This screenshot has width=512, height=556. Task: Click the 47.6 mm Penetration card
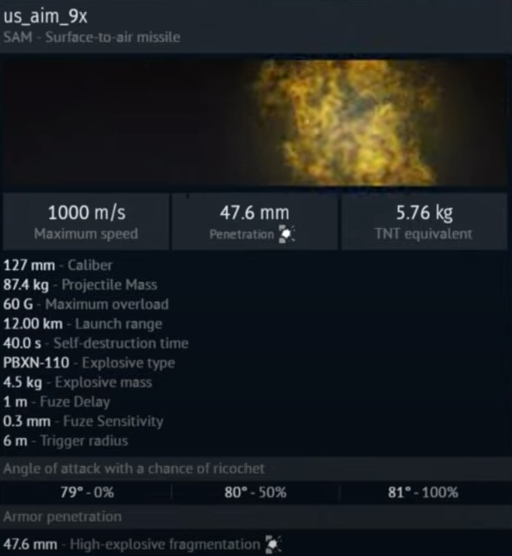click(x=254, y=222)
